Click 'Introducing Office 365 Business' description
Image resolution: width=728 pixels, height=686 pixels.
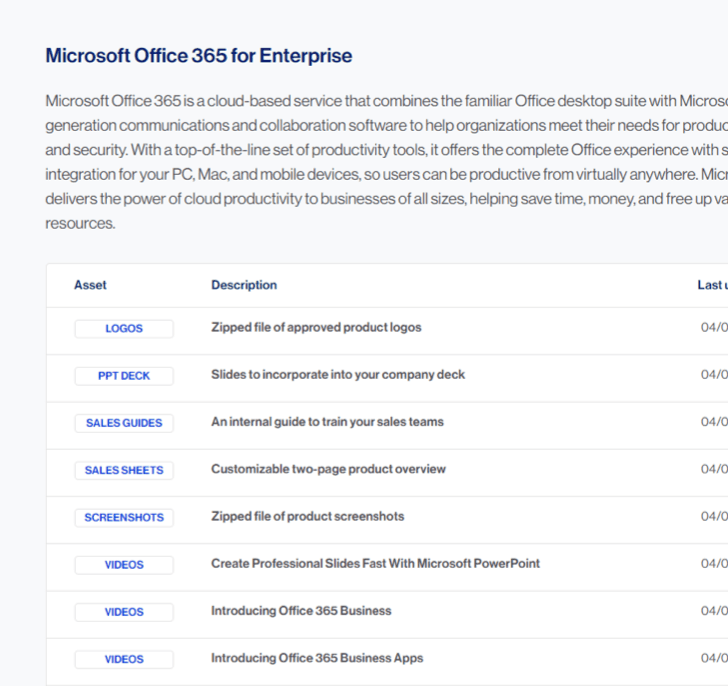301,611
